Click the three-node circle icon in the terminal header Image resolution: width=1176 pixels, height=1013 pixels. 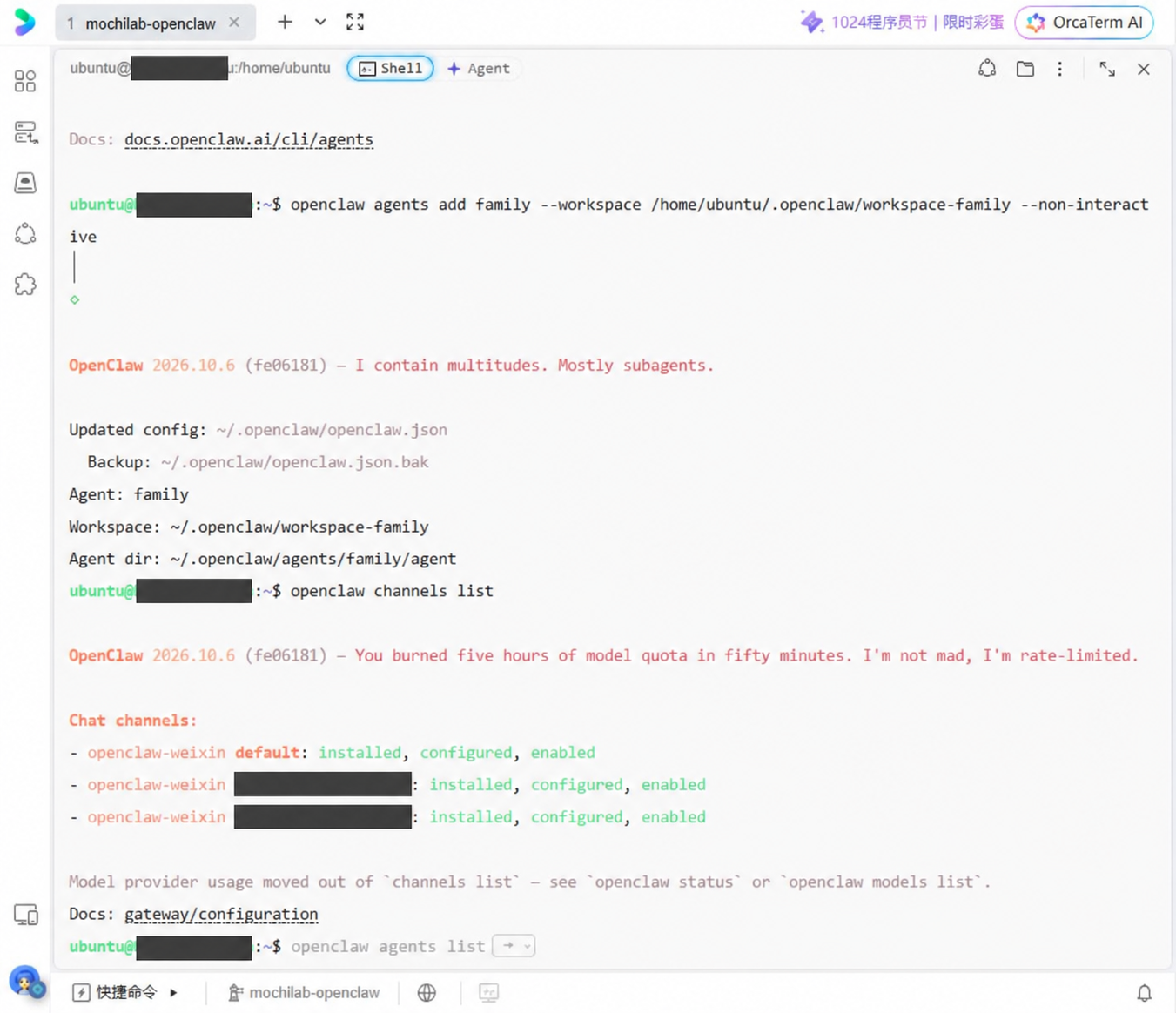pos(987,69)
